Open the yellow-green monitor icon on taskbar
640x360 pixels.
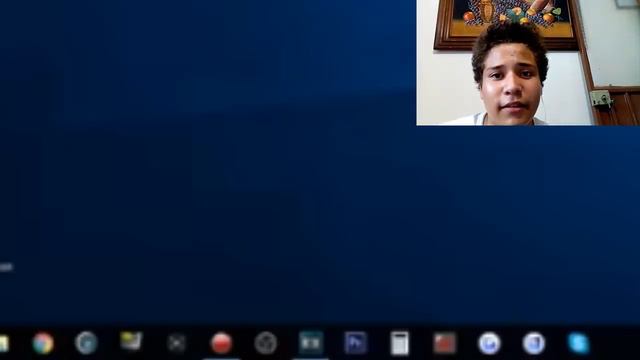point(131,341)
